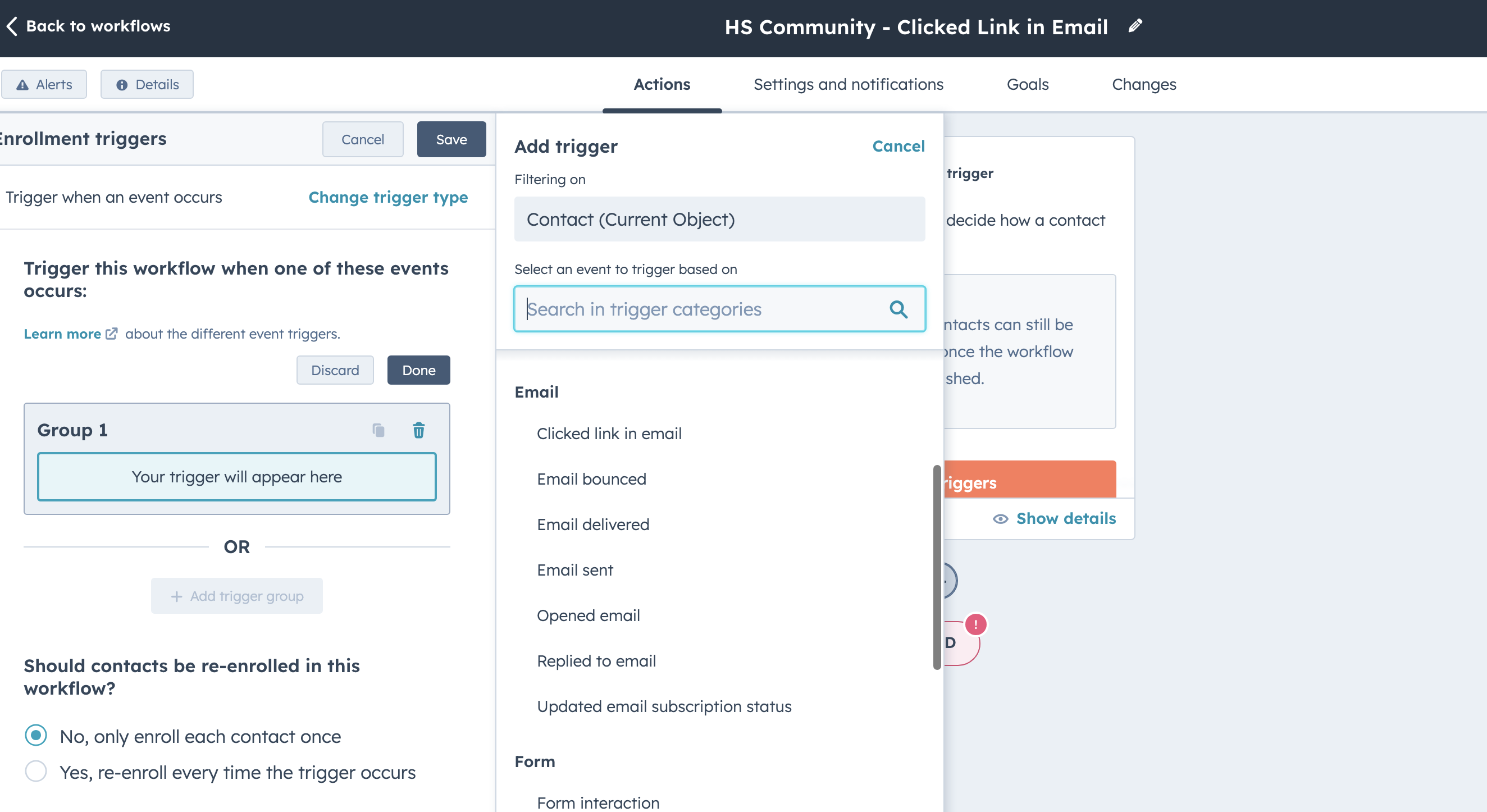Open Change trigger type
The height and width of the screenshot is (812, 1487).
(388, 197)
